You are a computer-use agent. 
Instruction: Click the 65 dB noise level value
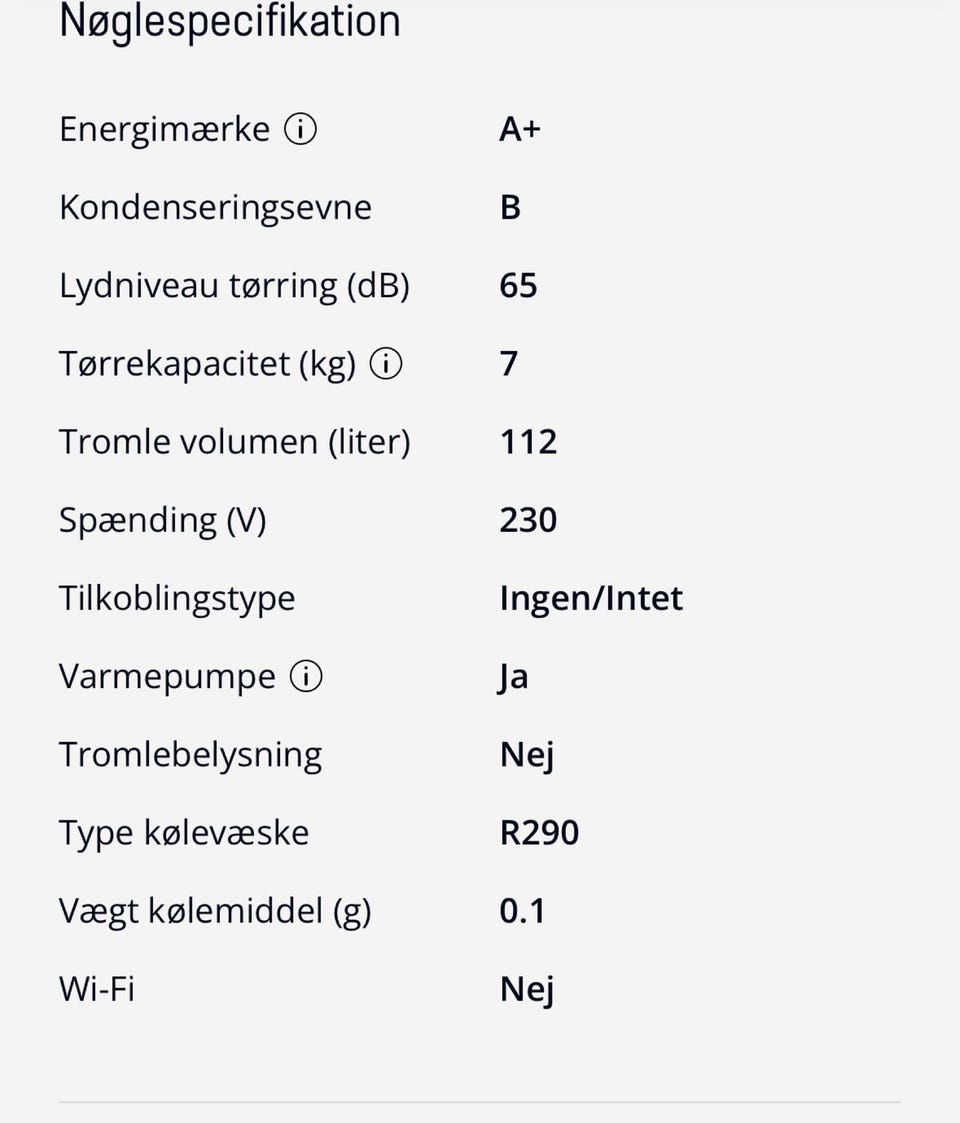pyautogui.click(x=518, y=286)
